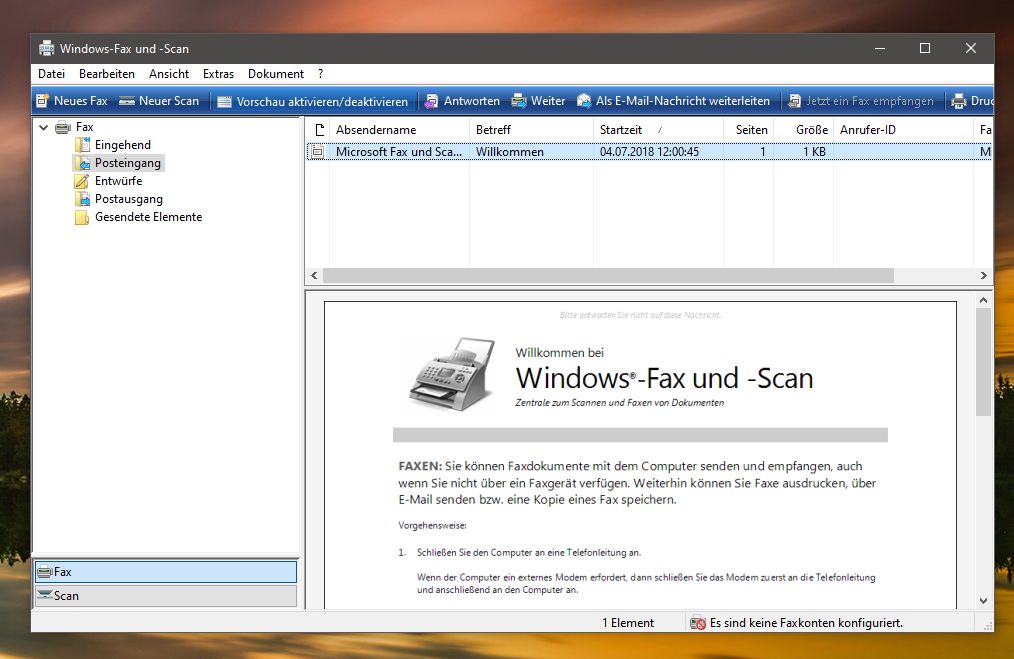Click the "Willkommen" subject cell
1014x659 pixels.
510,152
